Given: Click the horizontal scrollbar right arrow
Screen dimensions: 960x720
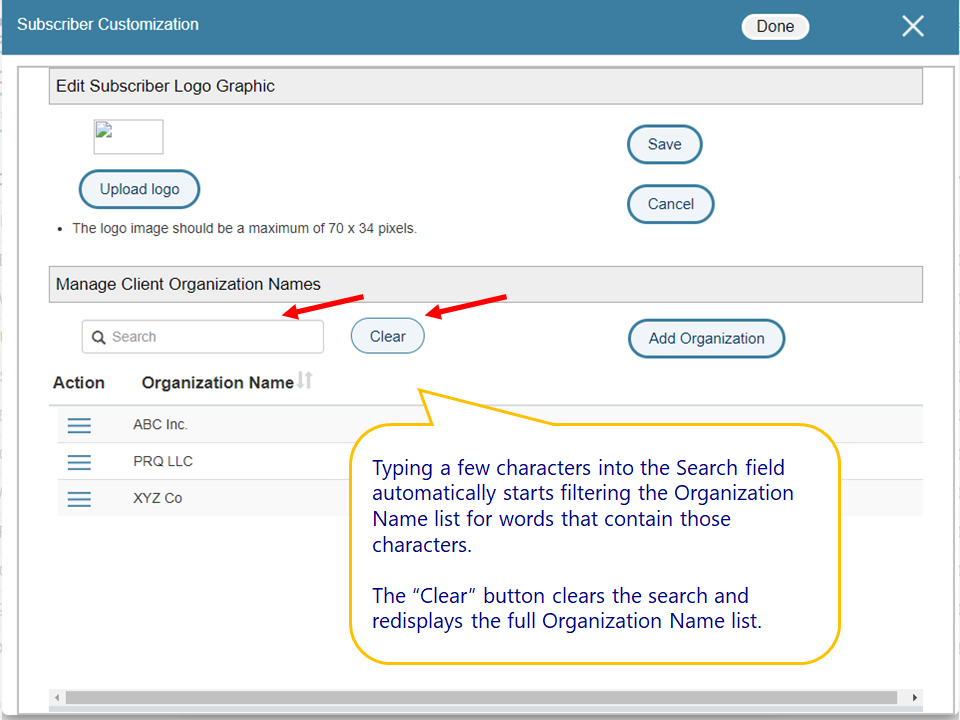Looking at the screenshot, I should [914, 697].
